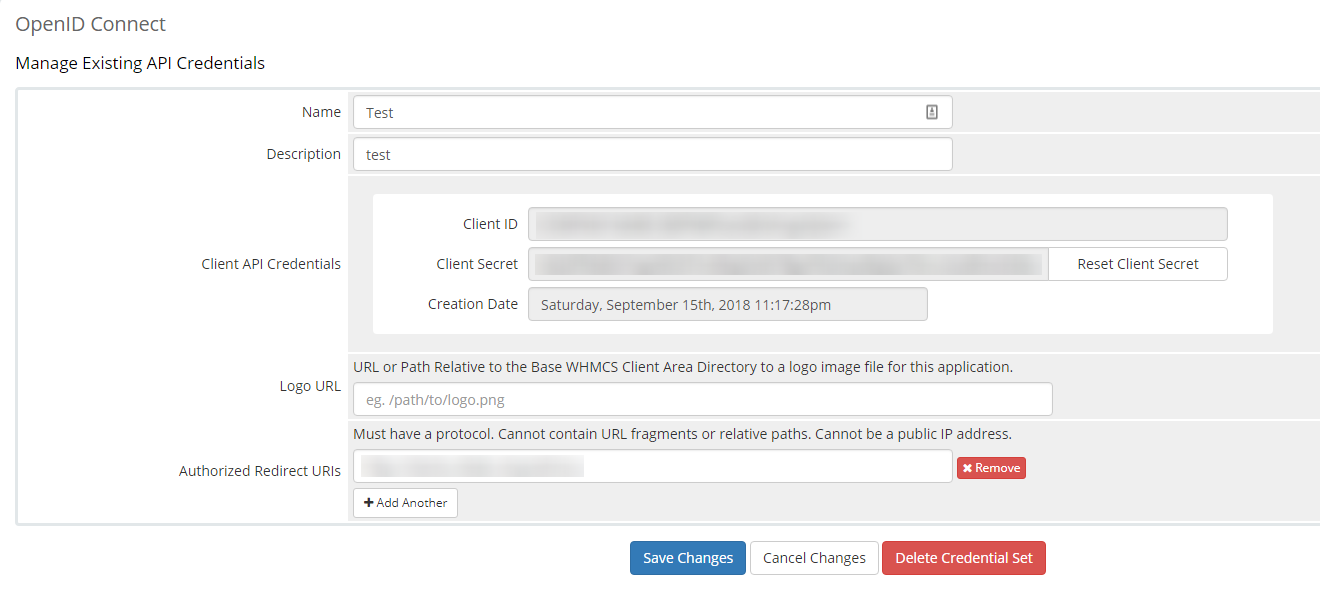This screenshot has width=1320, height=592.
Task: Click the x icon on Remove button
Action: [967, 468]
